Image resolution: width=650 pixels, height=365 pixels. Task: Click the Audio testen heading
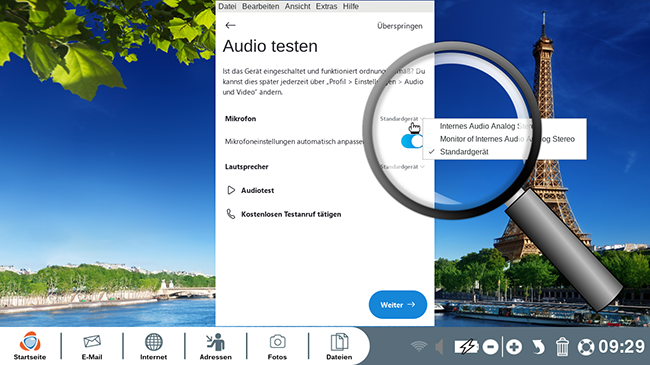pos(270,46)
